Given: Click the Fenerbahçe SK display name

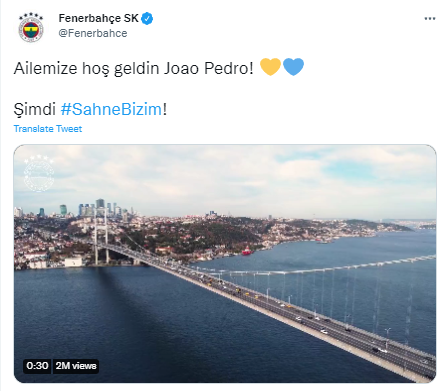Looking at the screenshot, I should click(x=98, y=18).
